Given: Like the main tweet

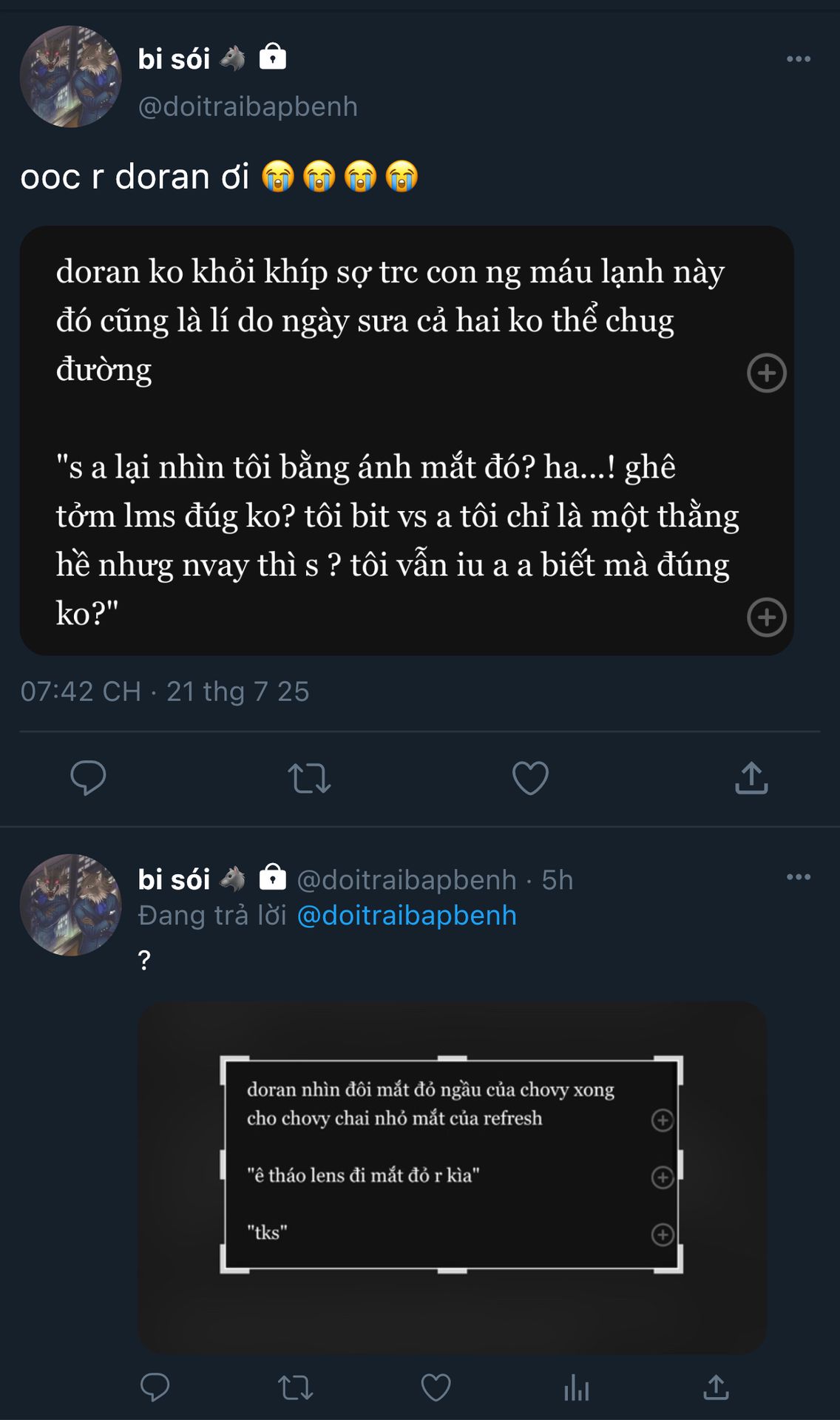Looking at the screenshot, I should 530,777.
